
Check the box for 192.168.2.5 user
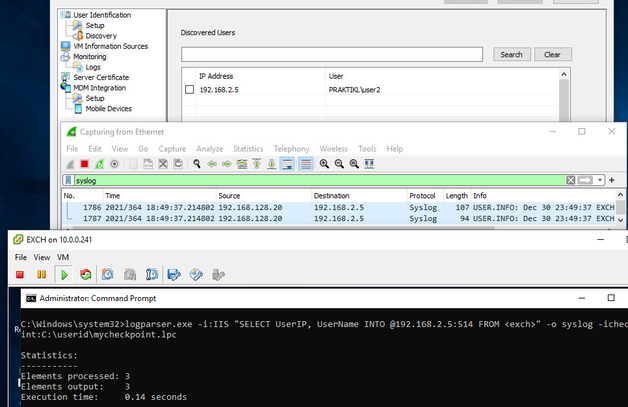pyautogui.click(x=189, y=91)
